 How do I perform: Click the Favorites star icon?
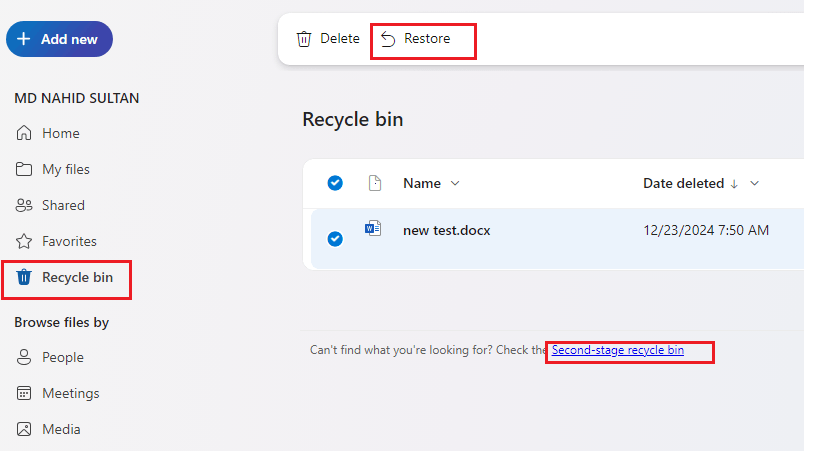click(x=24, y=241)
